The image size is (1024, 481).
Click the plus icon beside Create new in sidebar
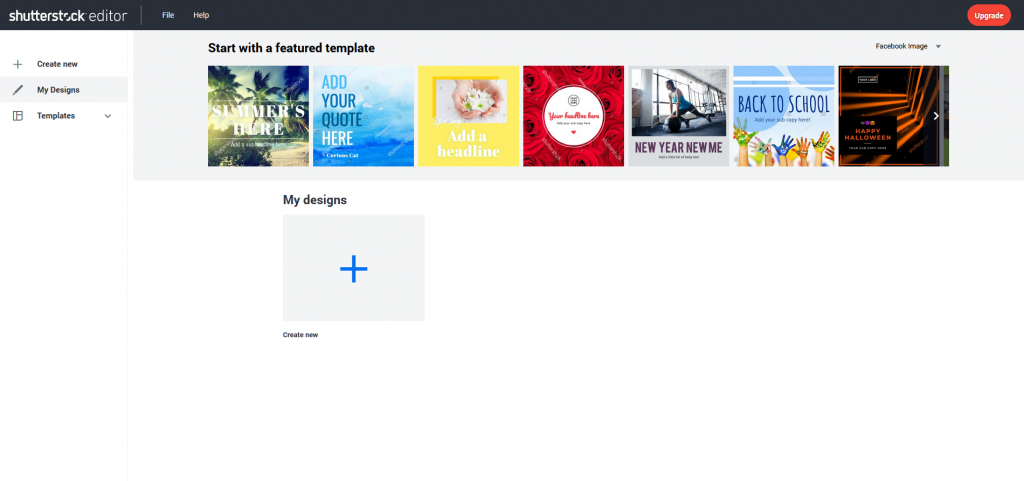coord(18,64)
